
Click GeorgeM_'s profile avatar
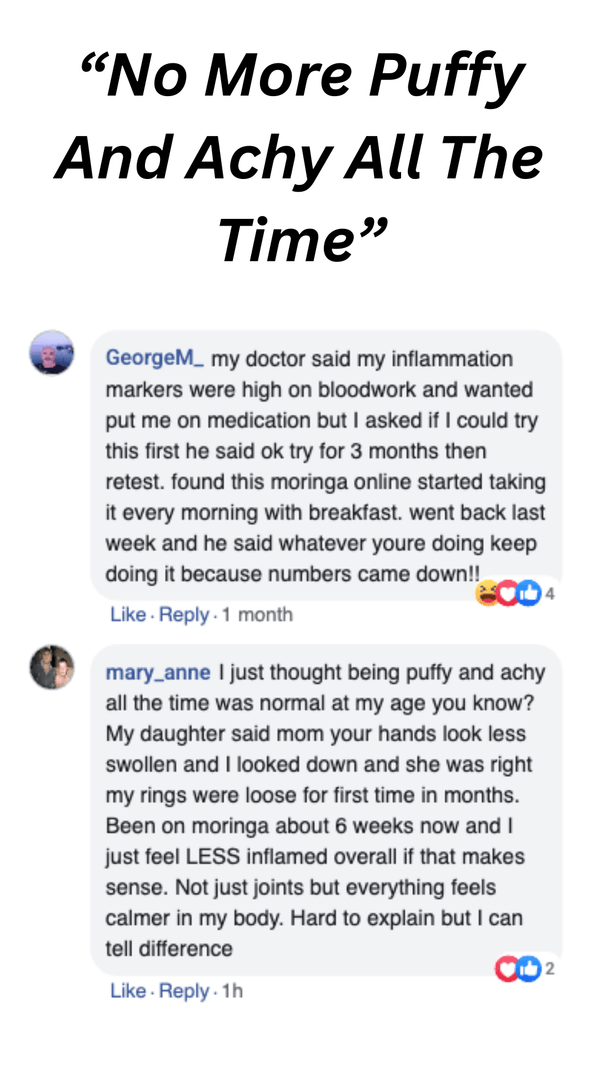pos(52,353)
